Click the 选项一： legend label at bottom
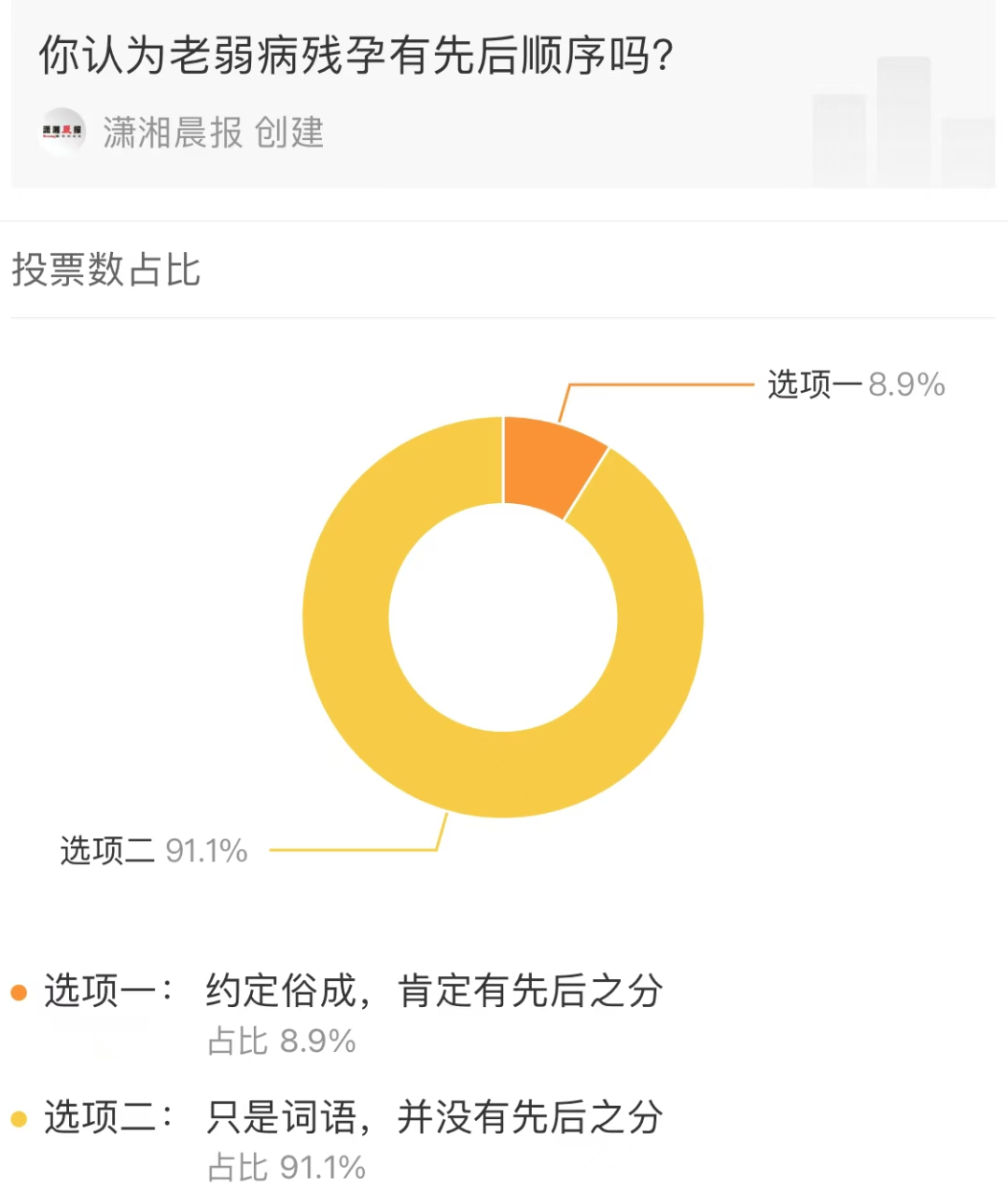 coord(108,991)
